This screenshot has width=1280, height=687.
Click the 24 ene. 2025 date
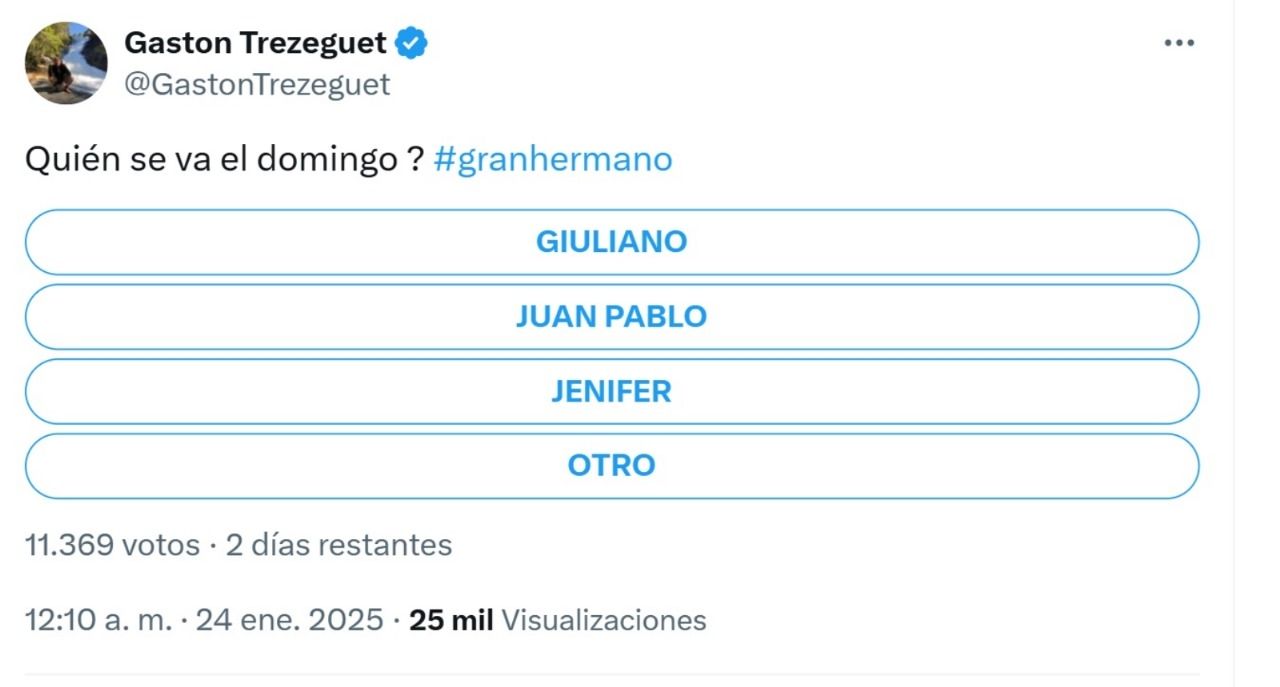point(290,620)
